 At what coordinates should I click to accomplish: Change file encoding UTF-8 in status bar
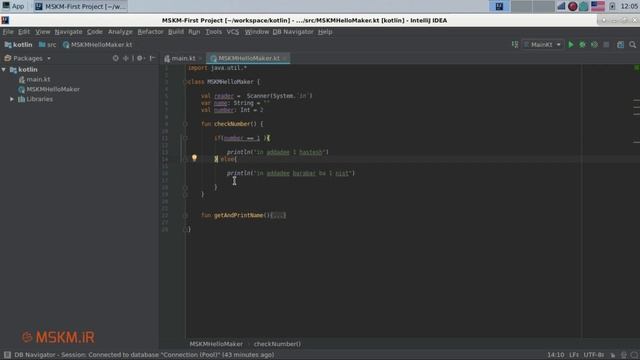(x=593, y=355)
